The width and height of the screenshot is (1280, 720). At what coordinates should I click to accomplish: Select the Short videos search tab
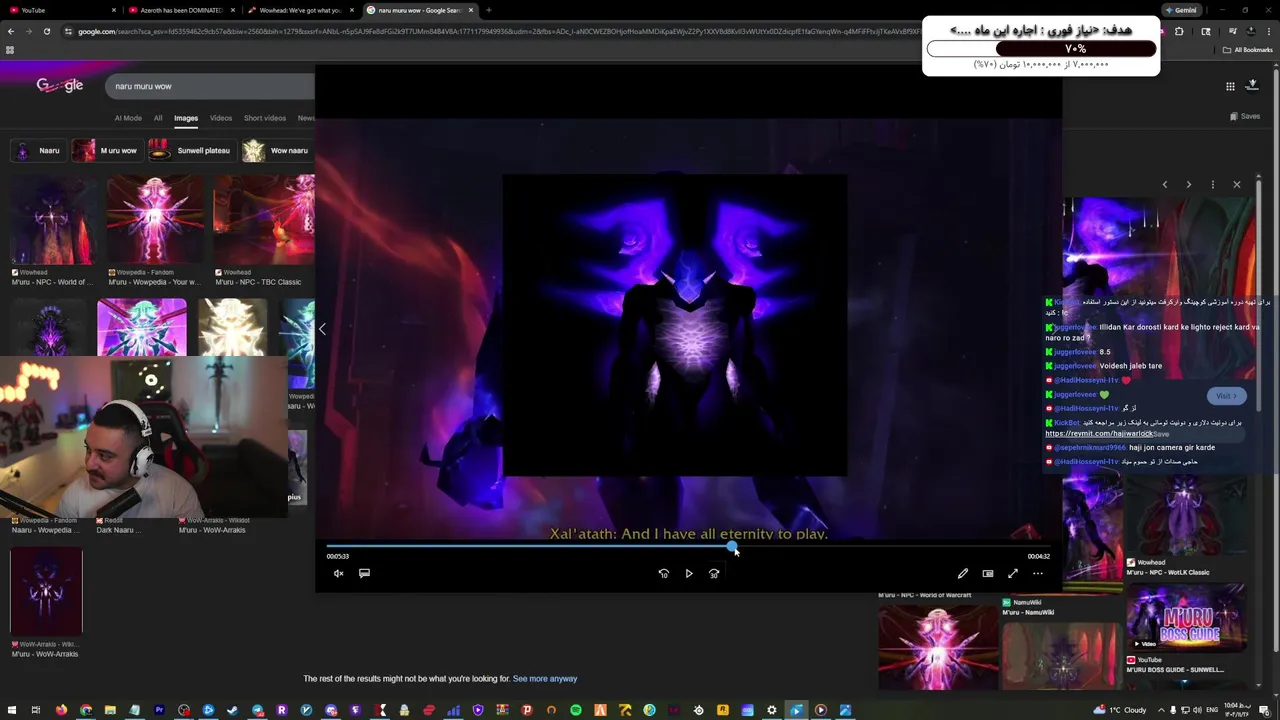click(265, 118)
